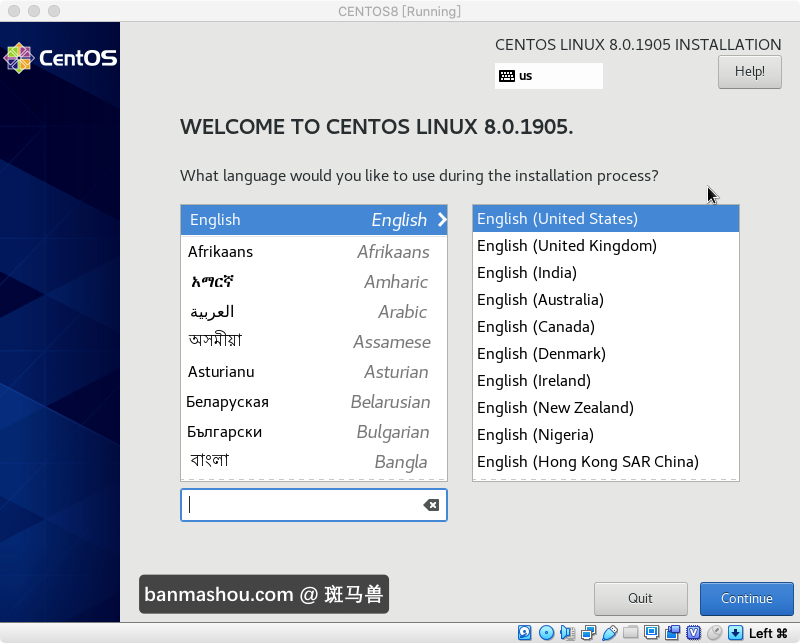Select Afrikaans language row

point(314,252)
